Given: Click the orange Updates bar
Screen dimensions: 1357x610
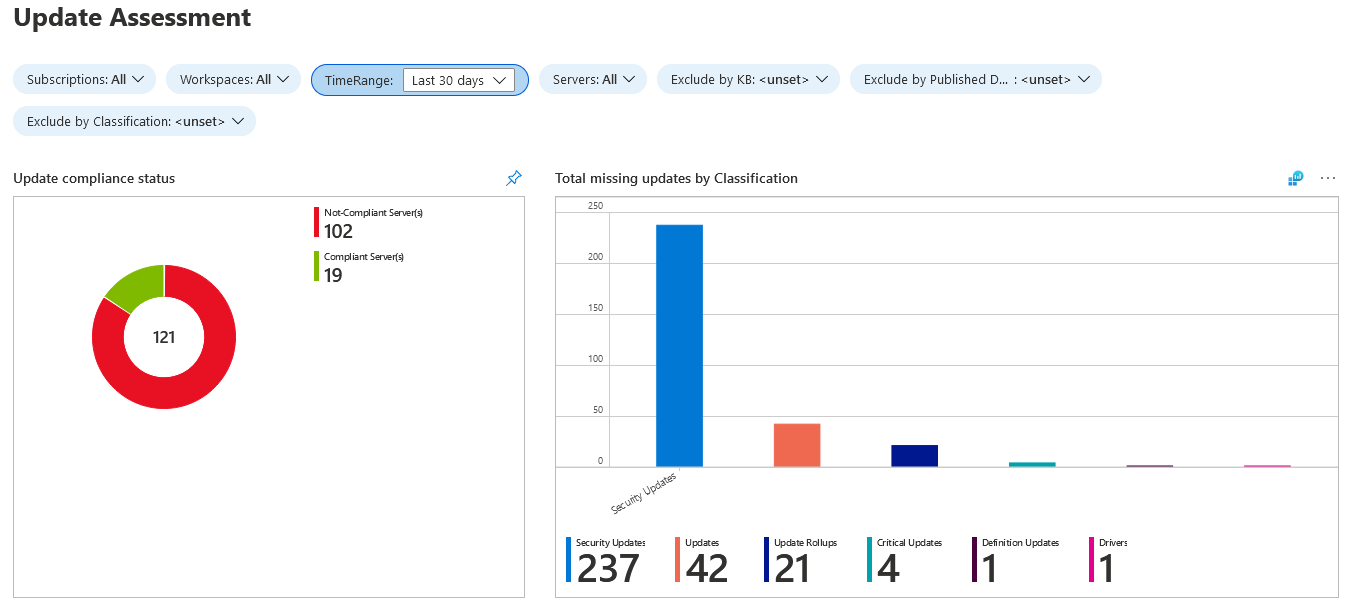Looking at the screenshot, I should pos(797,445).
